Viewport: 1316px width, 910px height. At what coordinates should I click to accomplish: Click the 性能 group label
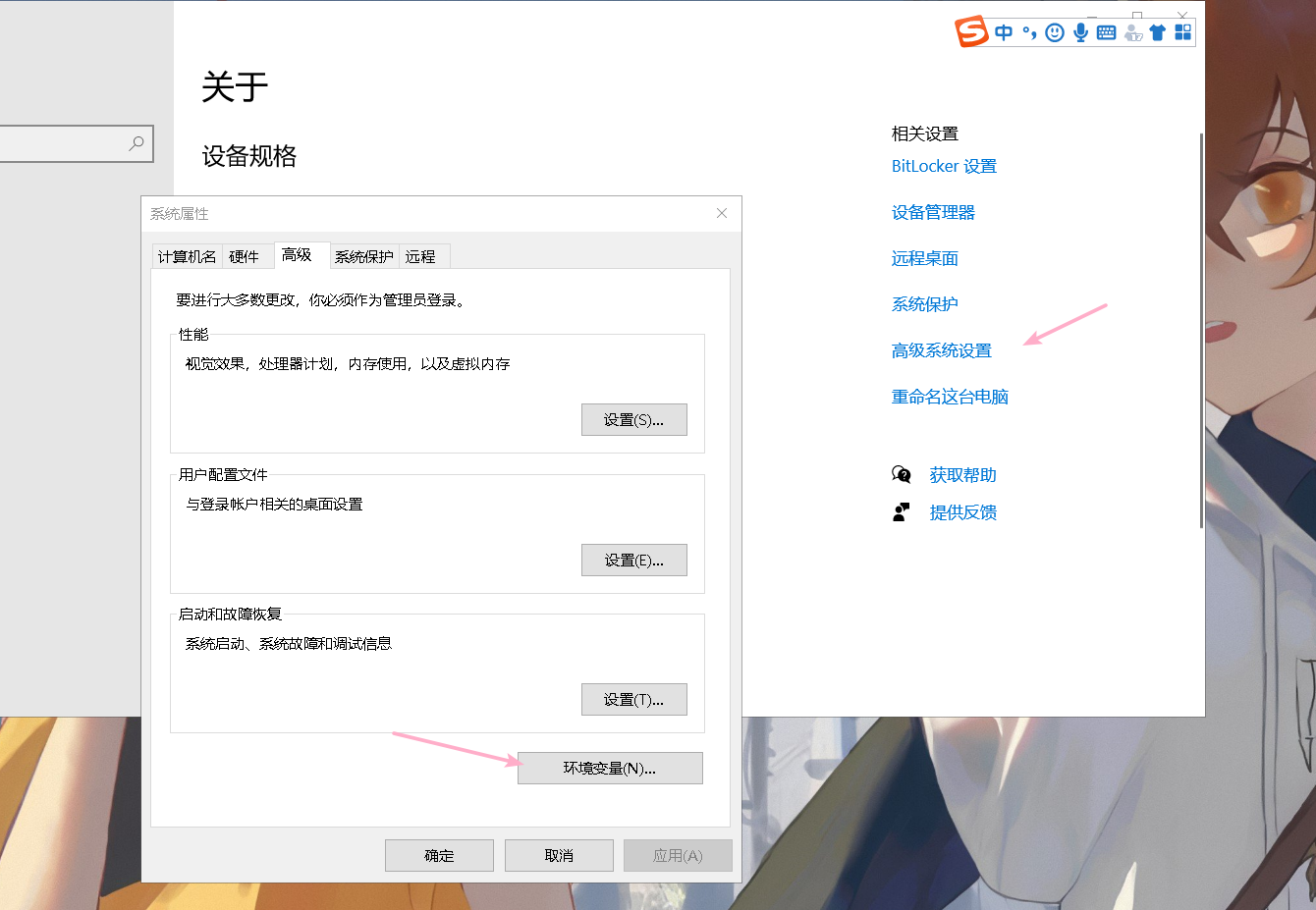[x=193, y=335]
